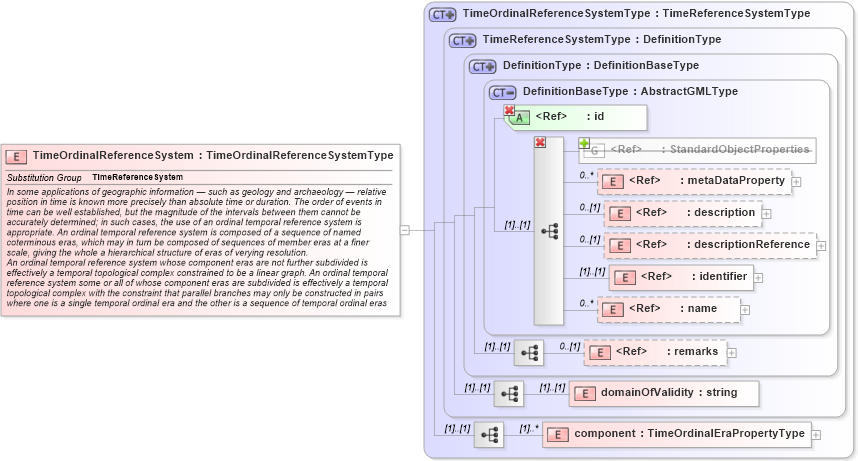
Task: Click the E icon of identifier element
Action: click(x=625, y=278)
